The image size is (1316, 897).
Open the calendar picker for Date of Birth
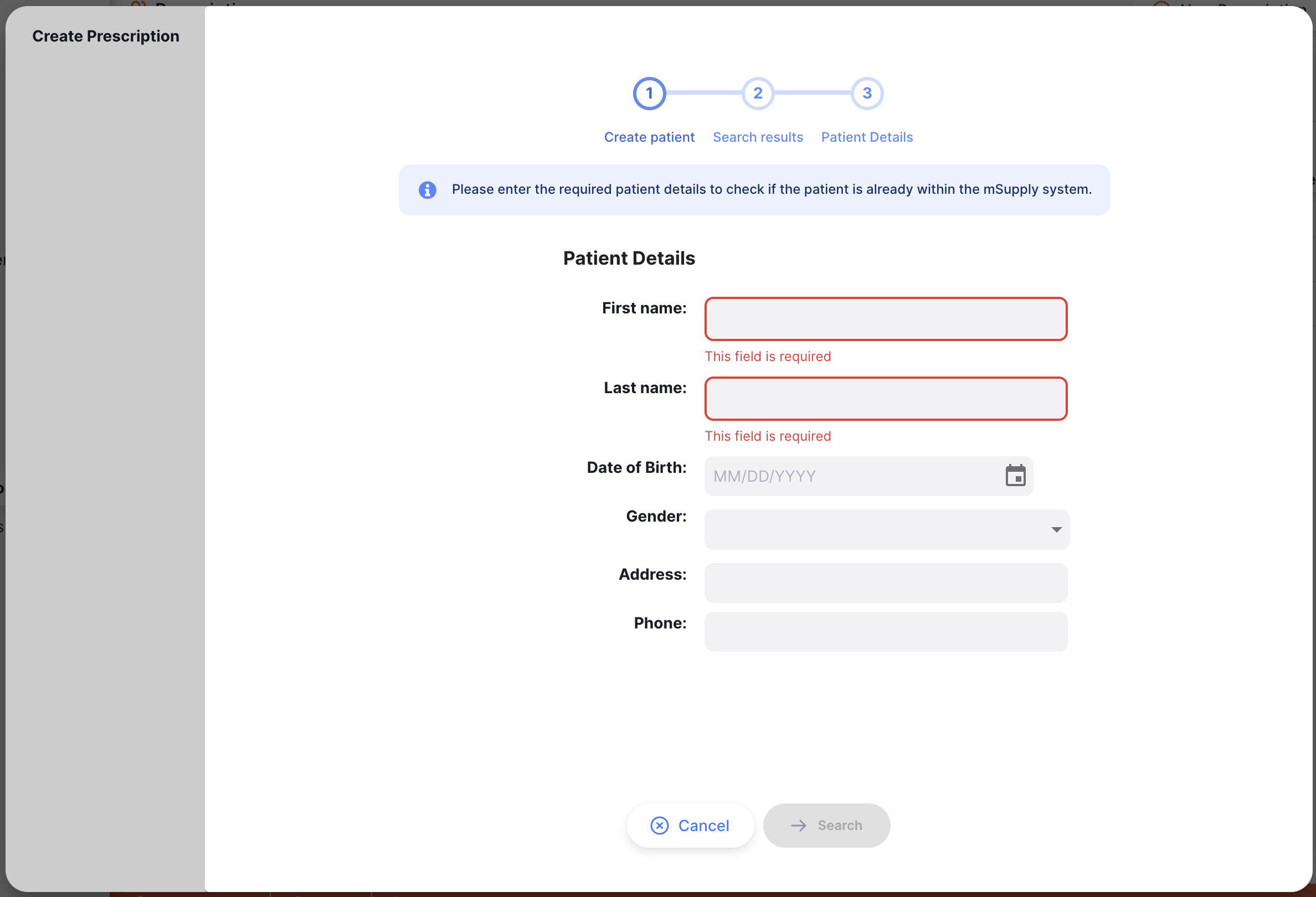1015,476
